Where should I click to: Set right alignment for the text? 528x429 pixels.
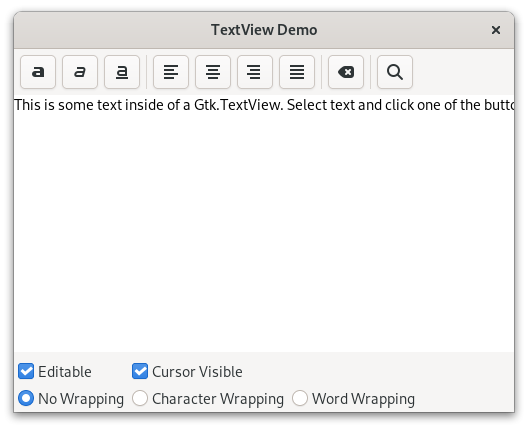(255, 72)
